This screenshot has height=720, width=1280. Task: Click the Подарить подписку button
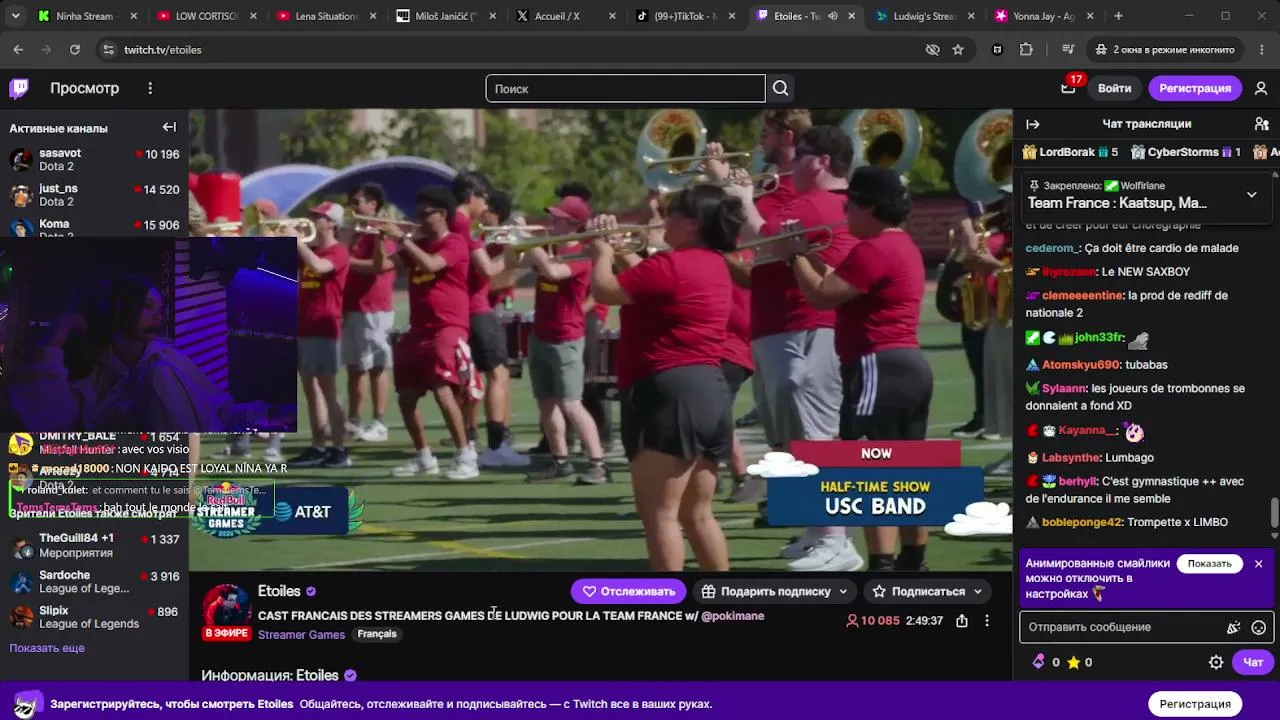[x=766, y=592]
